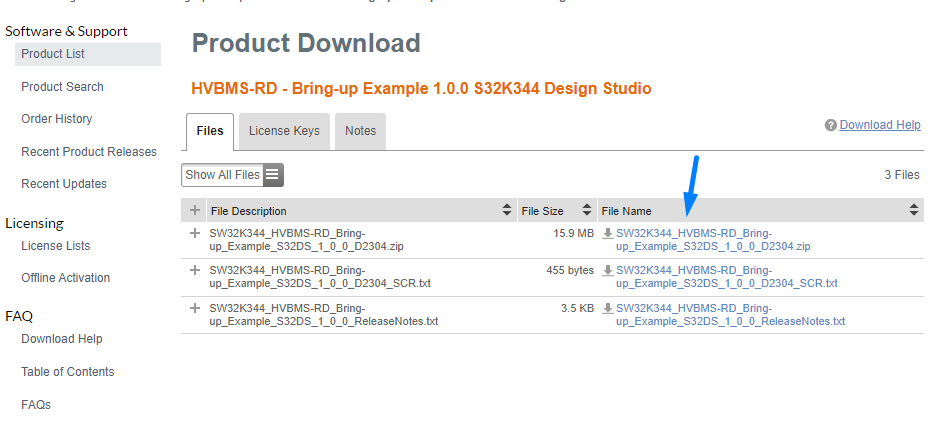Expand the D2304_SCR.txt file row
This screenshot has height=421, width=939.
pyautogui.click(x=195, y=271)
